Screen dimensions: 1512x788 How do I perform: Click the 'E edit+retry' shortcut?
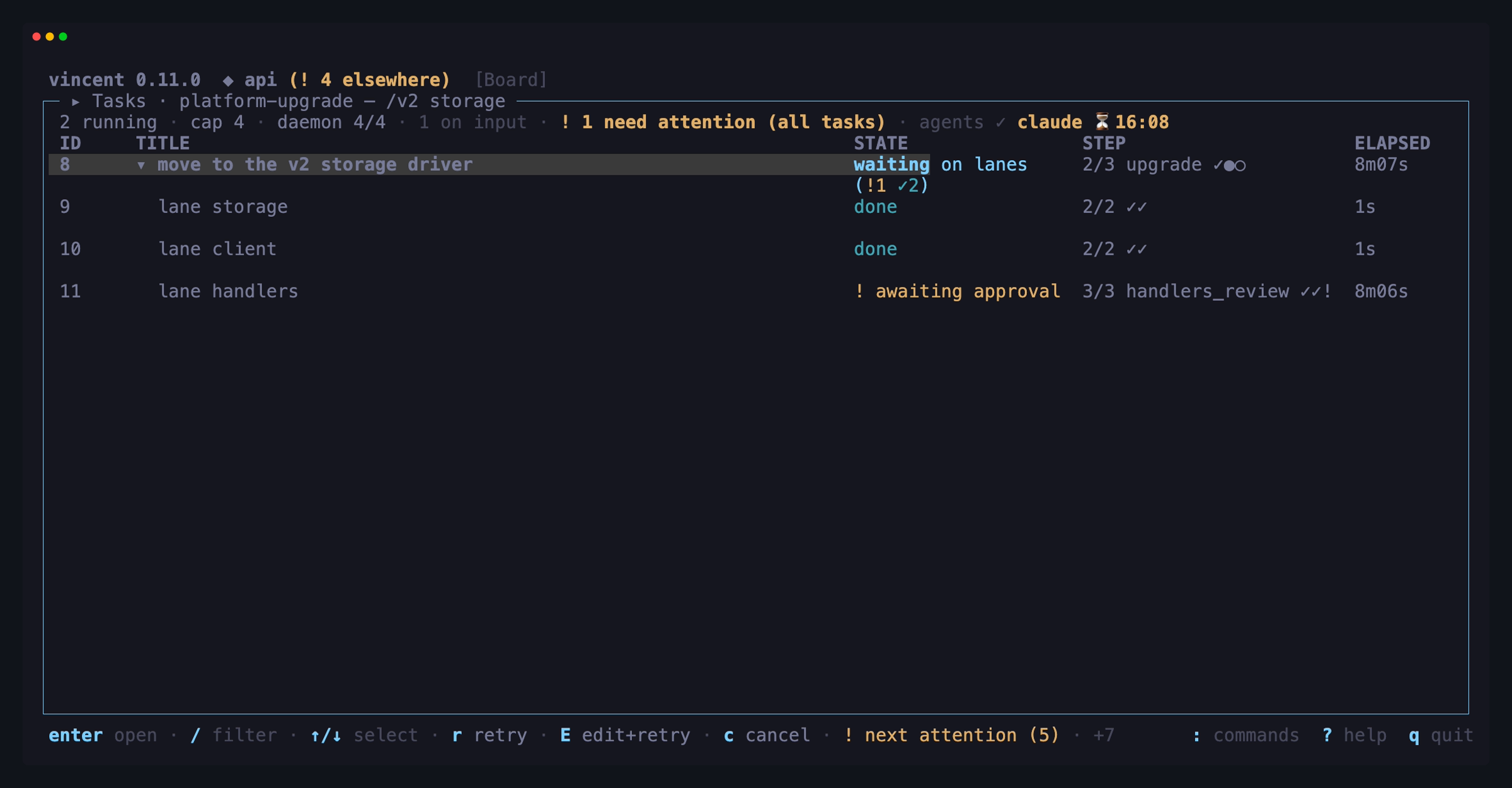pos(625,735)
